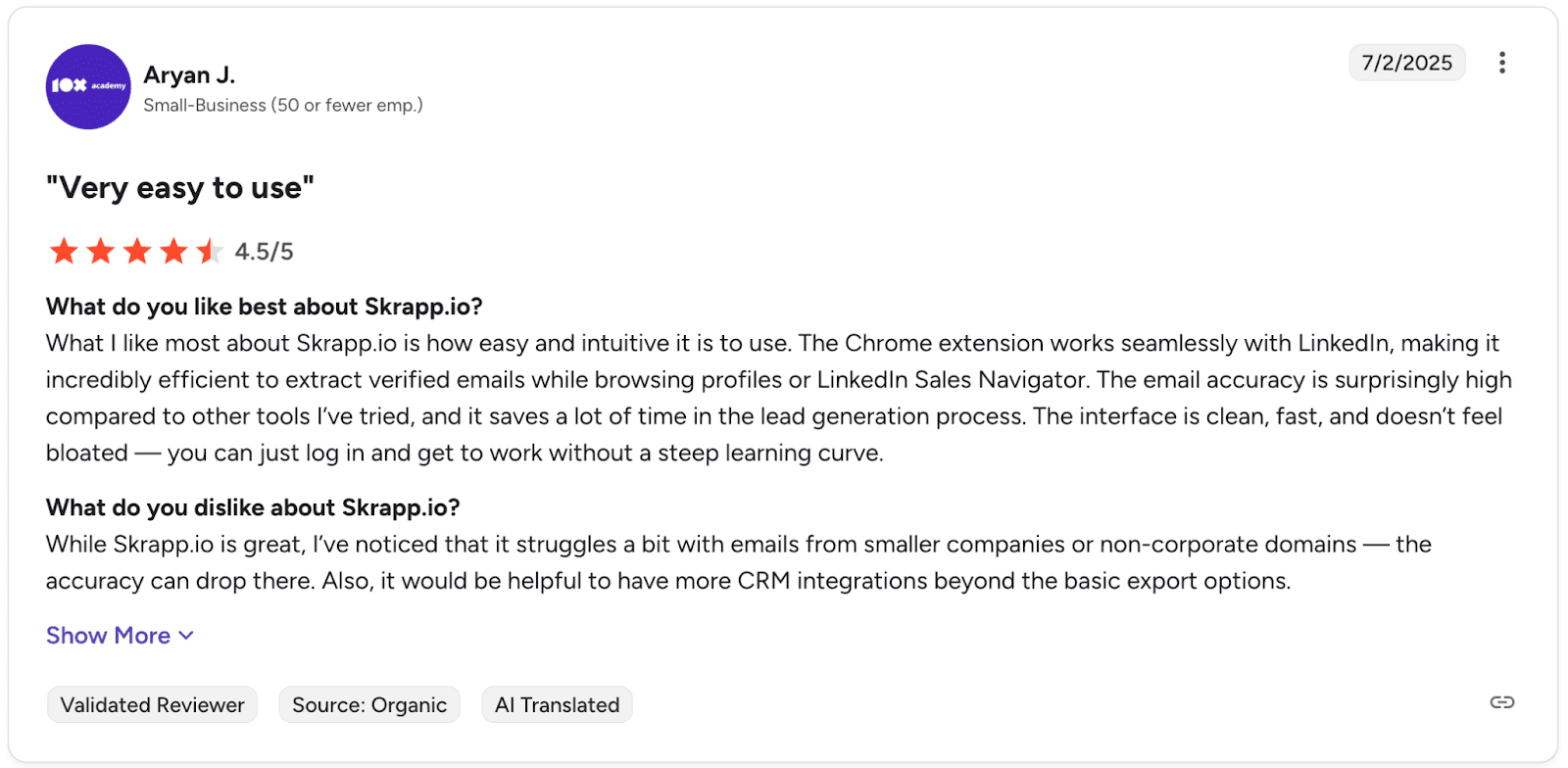The width and height of the screenshot is (1568, 768).
Task: Click the second rating star
Action: 100,252
